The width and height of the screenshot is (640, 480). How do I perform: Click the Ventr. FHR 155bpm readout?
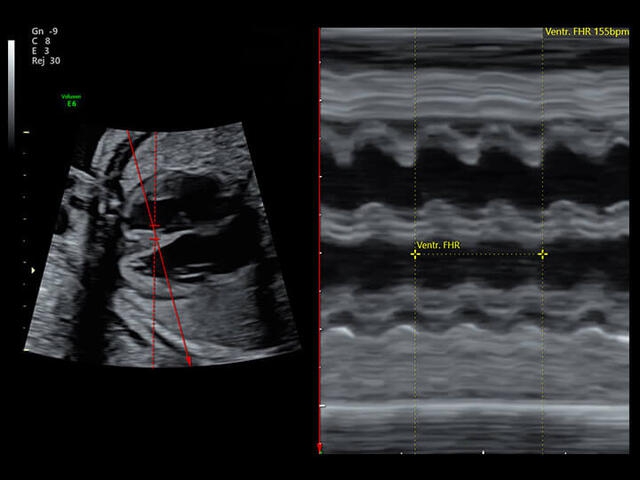click(586, 32)
